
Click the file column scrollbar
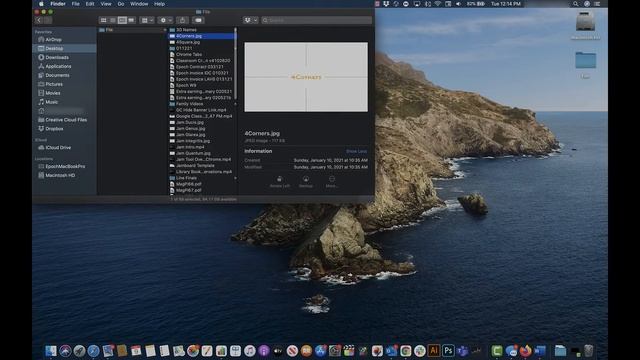tap(236, 64)
